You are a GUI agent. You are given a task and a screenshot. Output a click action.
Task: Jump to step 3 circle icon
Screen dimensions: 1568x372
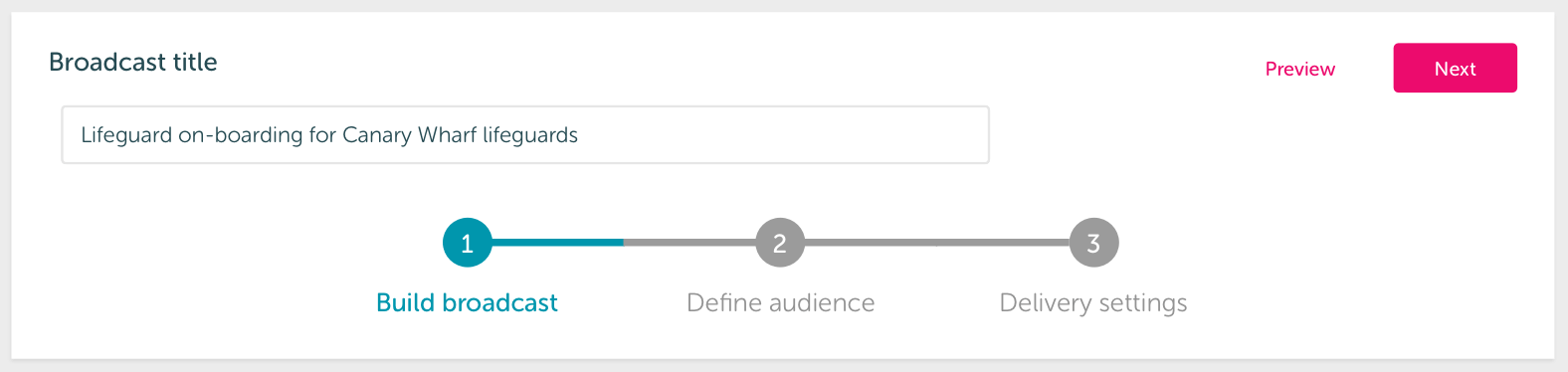click(x=1093, y=243)
